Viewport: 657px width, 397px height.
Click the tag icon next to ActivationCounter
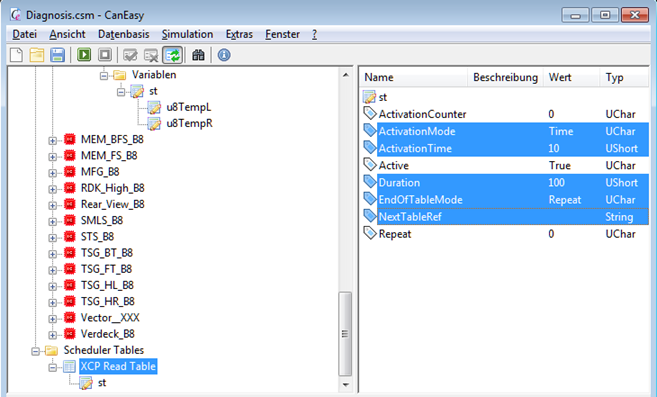[x=370, y=113]
